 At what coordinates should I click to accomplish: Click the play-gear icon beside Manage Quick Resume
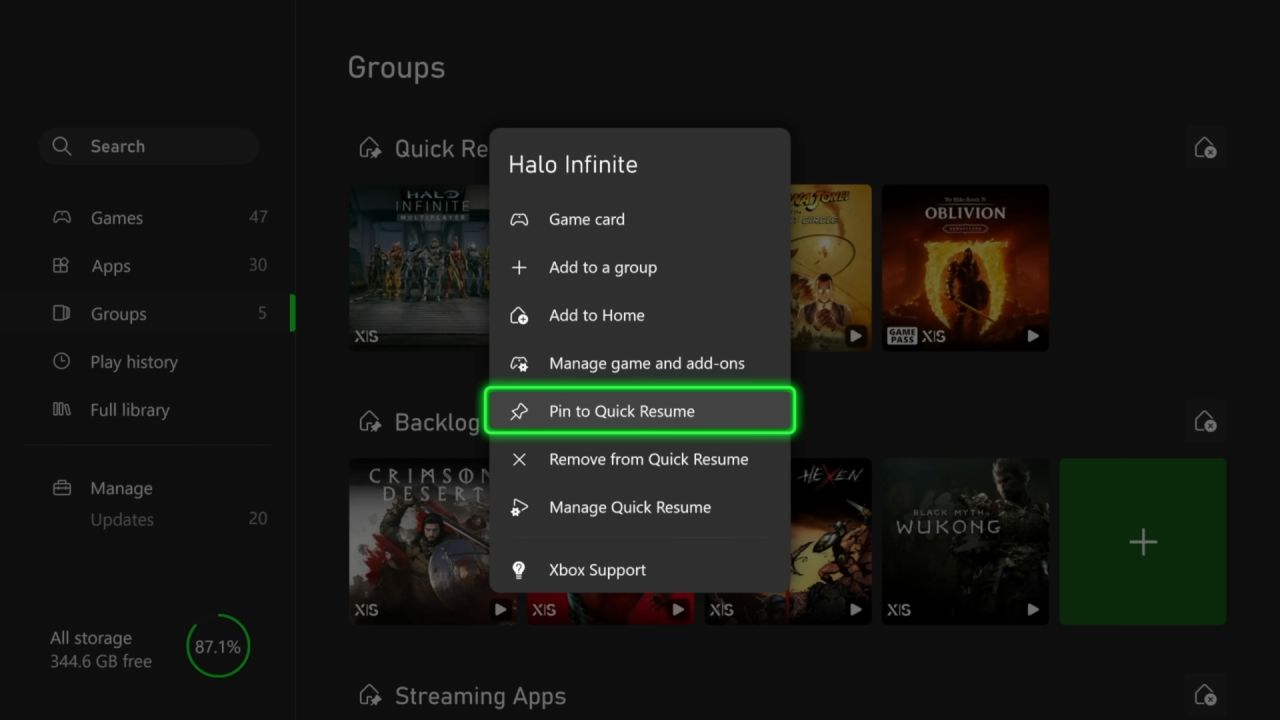519,507
